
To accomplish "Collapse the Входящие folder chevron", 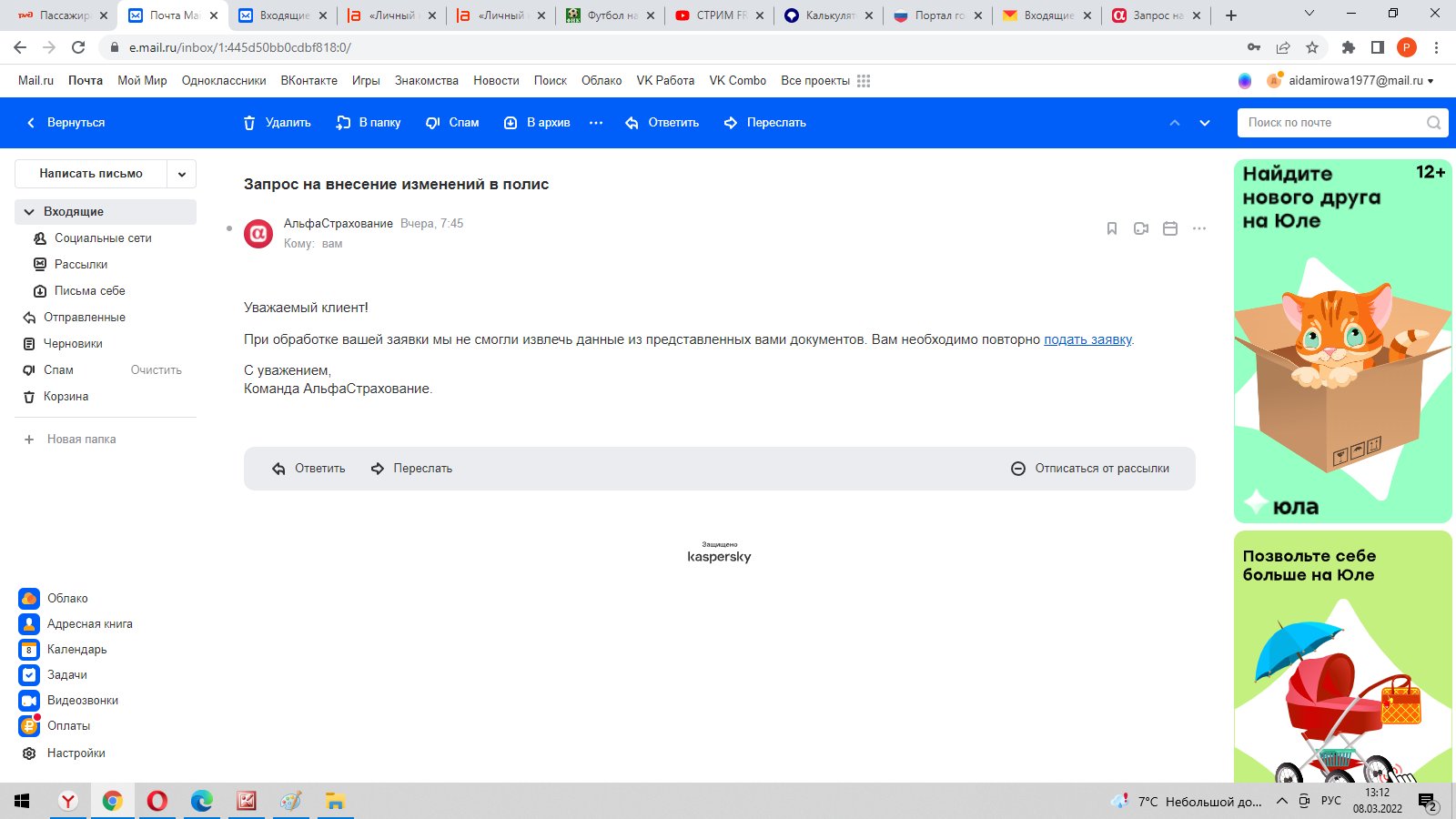I will (x=29, y=212).
